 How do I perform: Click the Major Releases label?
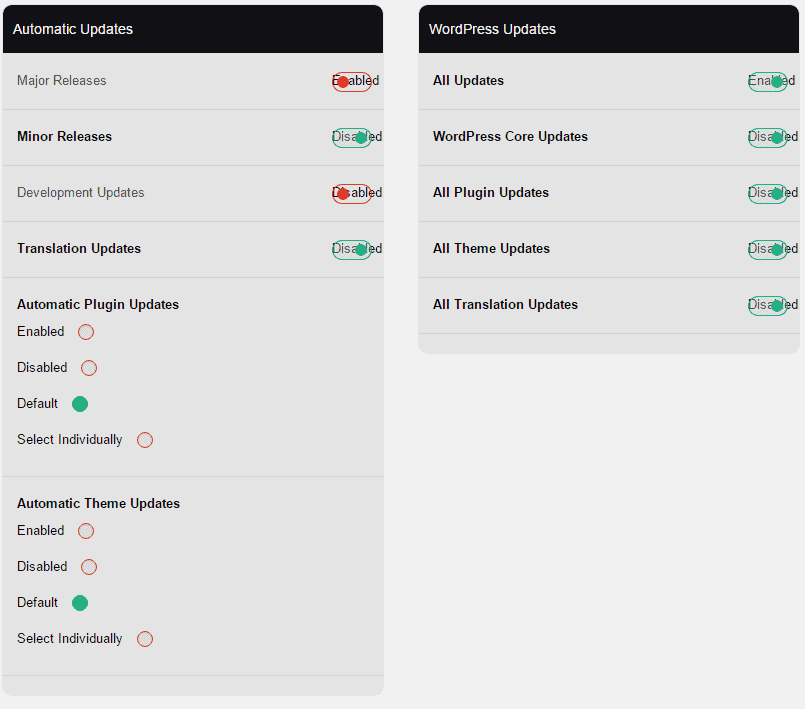click(x=62, y=81)
